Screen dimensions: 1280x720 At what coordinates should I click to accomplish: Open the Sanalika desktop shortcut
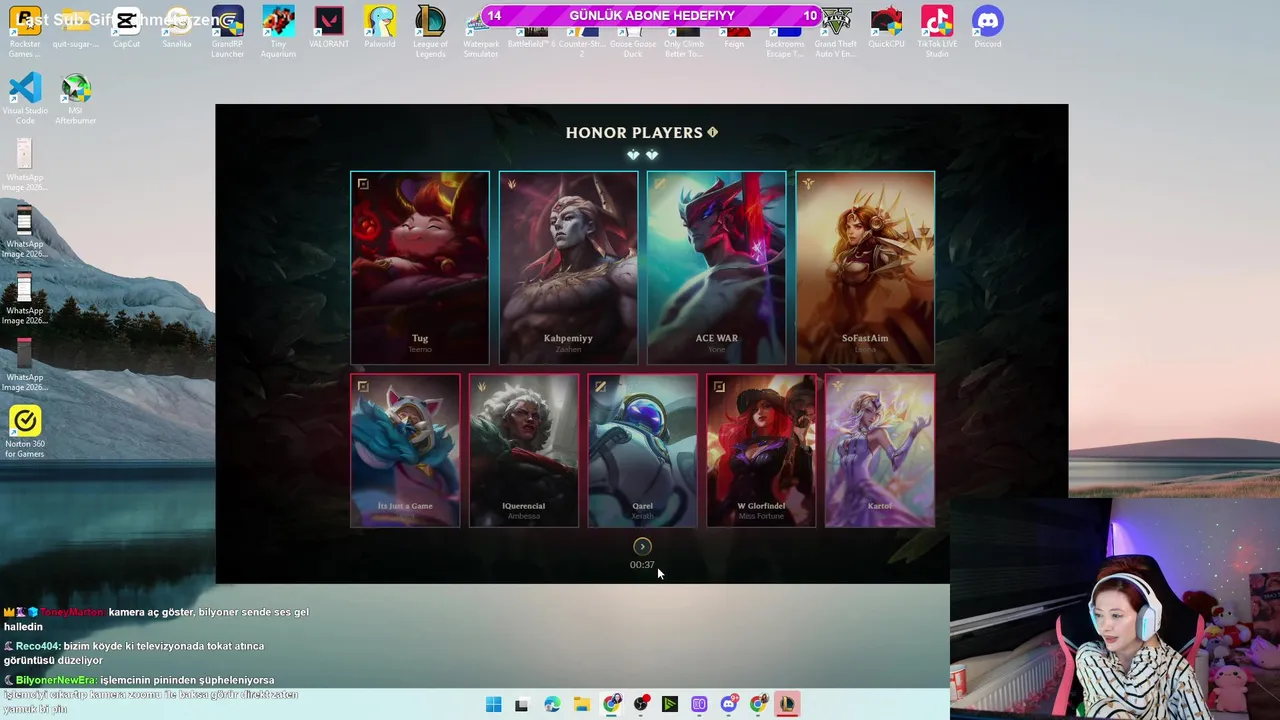pos(177,28)
